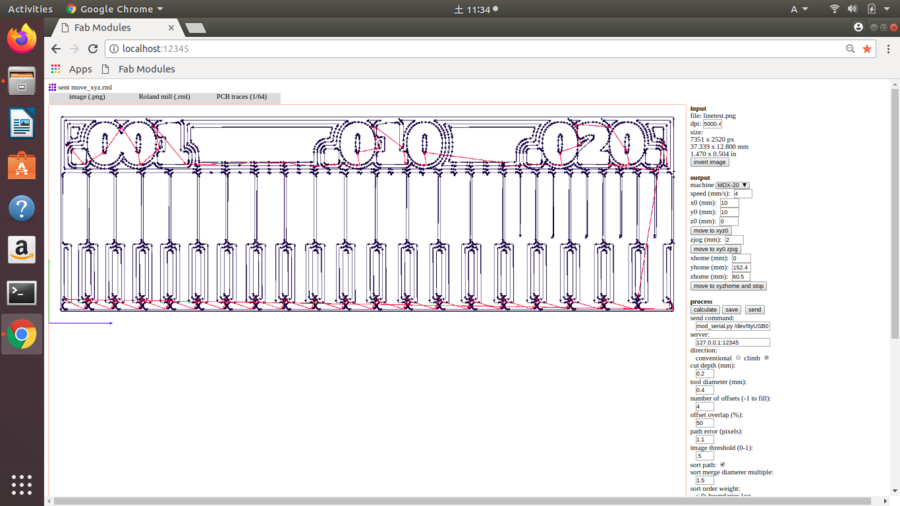Screen dimensions: 900x506
Task: Click the send command field
Action: click(732, 326)
